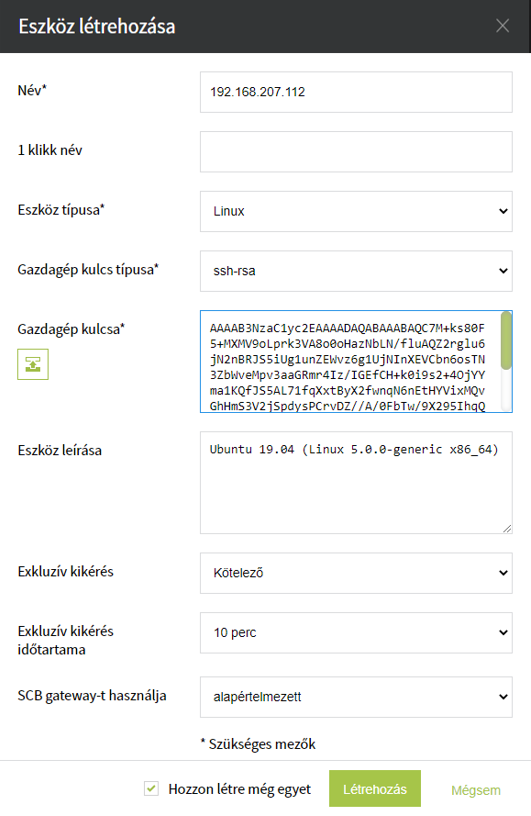Expand the Gazdagép kulcs típusa ssh-rsa dropdown
The image size is (531, 816).
(356, 271)
